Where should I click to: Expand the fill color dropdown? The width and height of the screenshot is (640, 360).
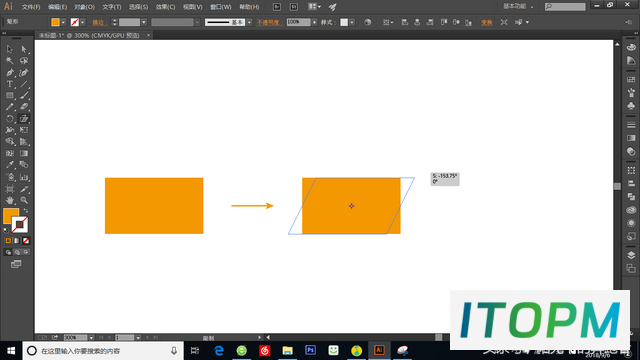[63, 22]
